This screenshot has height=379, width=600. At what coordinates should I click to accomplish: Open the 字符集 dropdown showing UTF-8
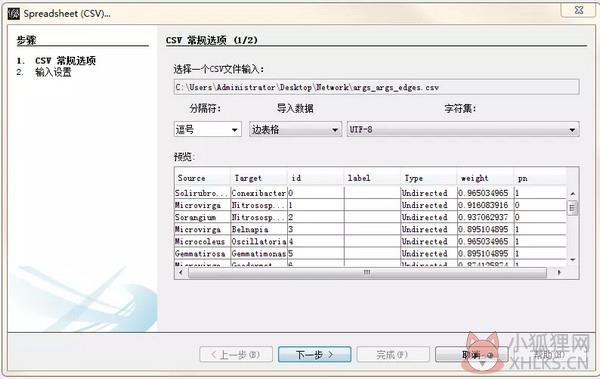pyautogui.click(x=463, y=129)
